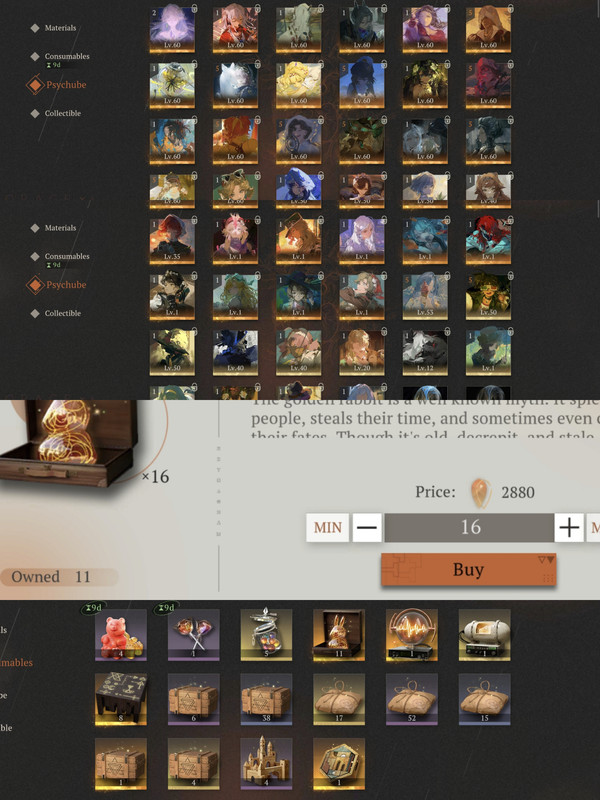Select the cut-off orange Consumables tab
Image resolution: width=600 pixels, height=800 pixels.
tap(16, 662)
